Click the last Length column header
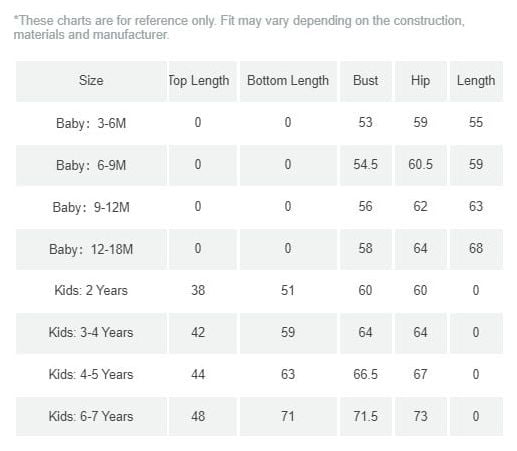This screenshot has height=451, width=517. 476,81
